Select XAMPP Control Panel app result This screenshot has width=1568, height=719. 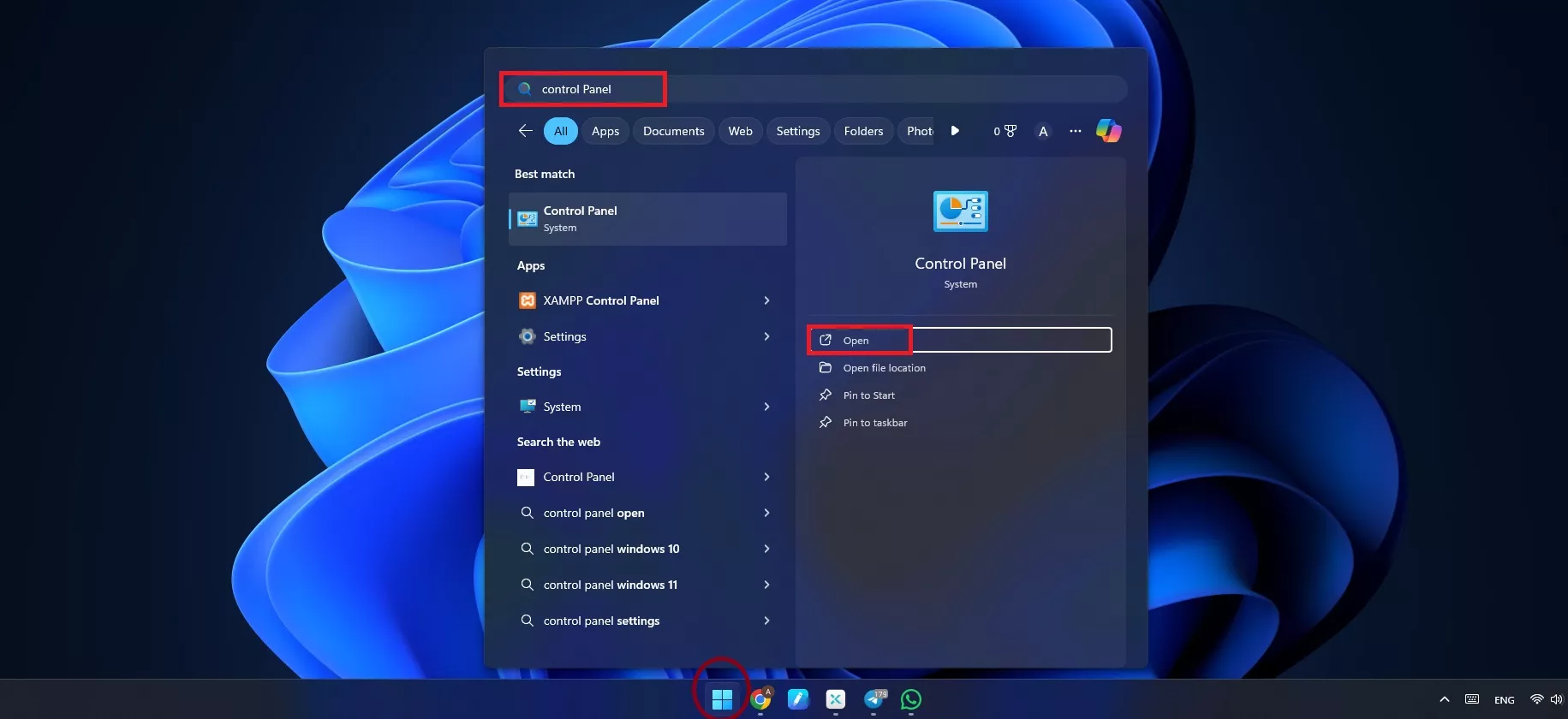click(x=648, y=300)
